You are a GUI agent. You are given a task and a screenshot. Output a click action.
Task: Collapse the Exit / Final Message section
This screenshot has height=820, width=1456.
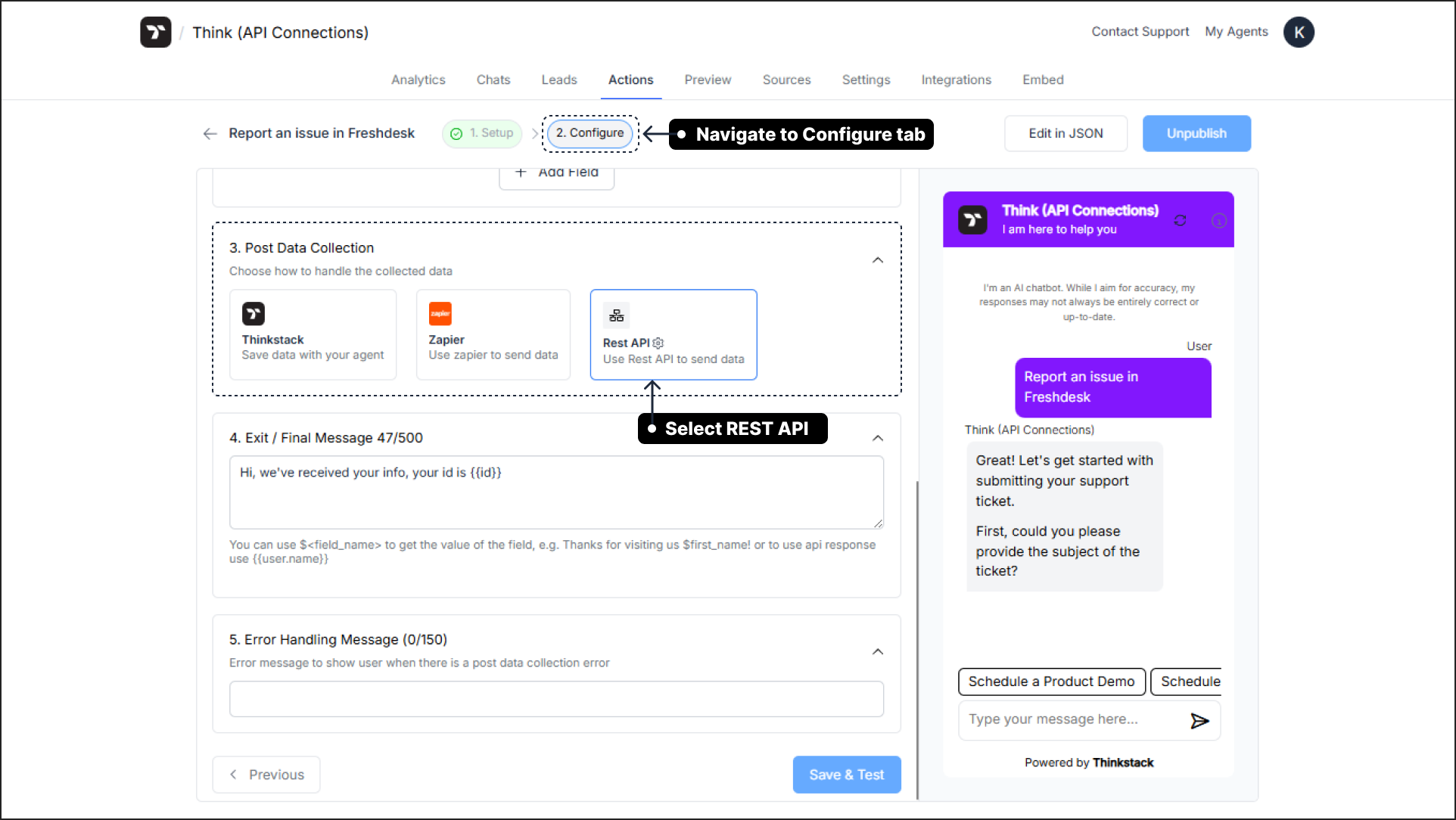pos(878,438)
